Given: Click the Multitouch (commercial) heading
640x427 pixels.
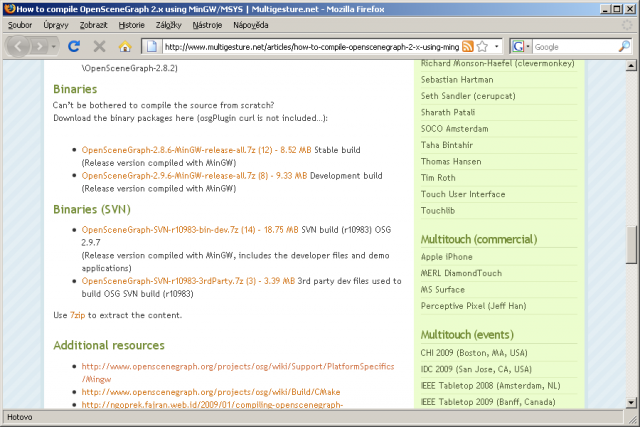Looking at the screenshot, I should tap(479, 239).
